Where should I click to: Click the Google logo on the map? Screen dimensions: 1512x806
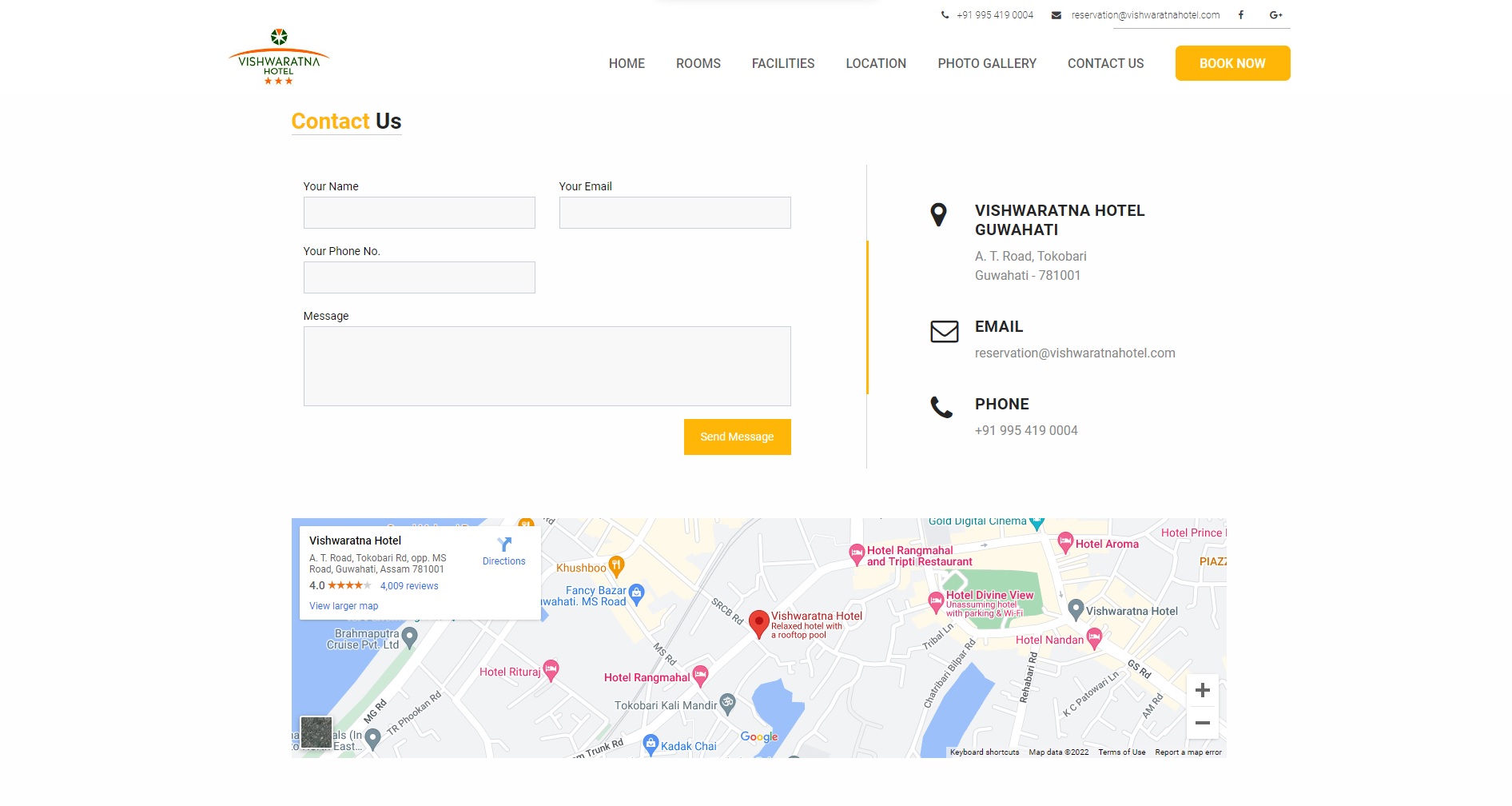759,736
